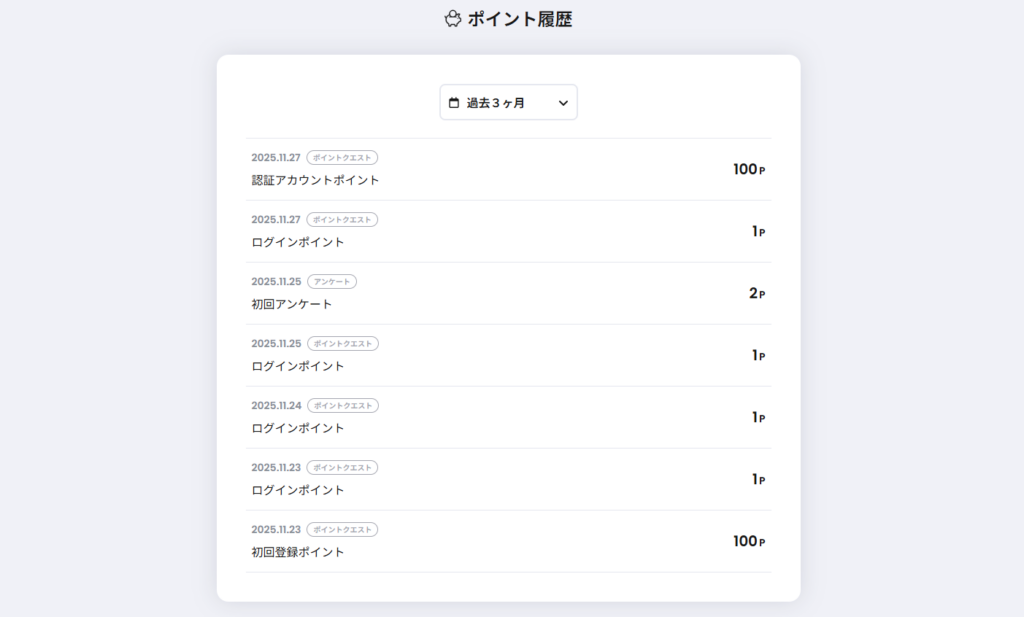Image resolution: width=1024 pixels, height=617 pixels.
Task: Click the piggy bank icon beside ポイント履歴
Action: tap(453, 19)
